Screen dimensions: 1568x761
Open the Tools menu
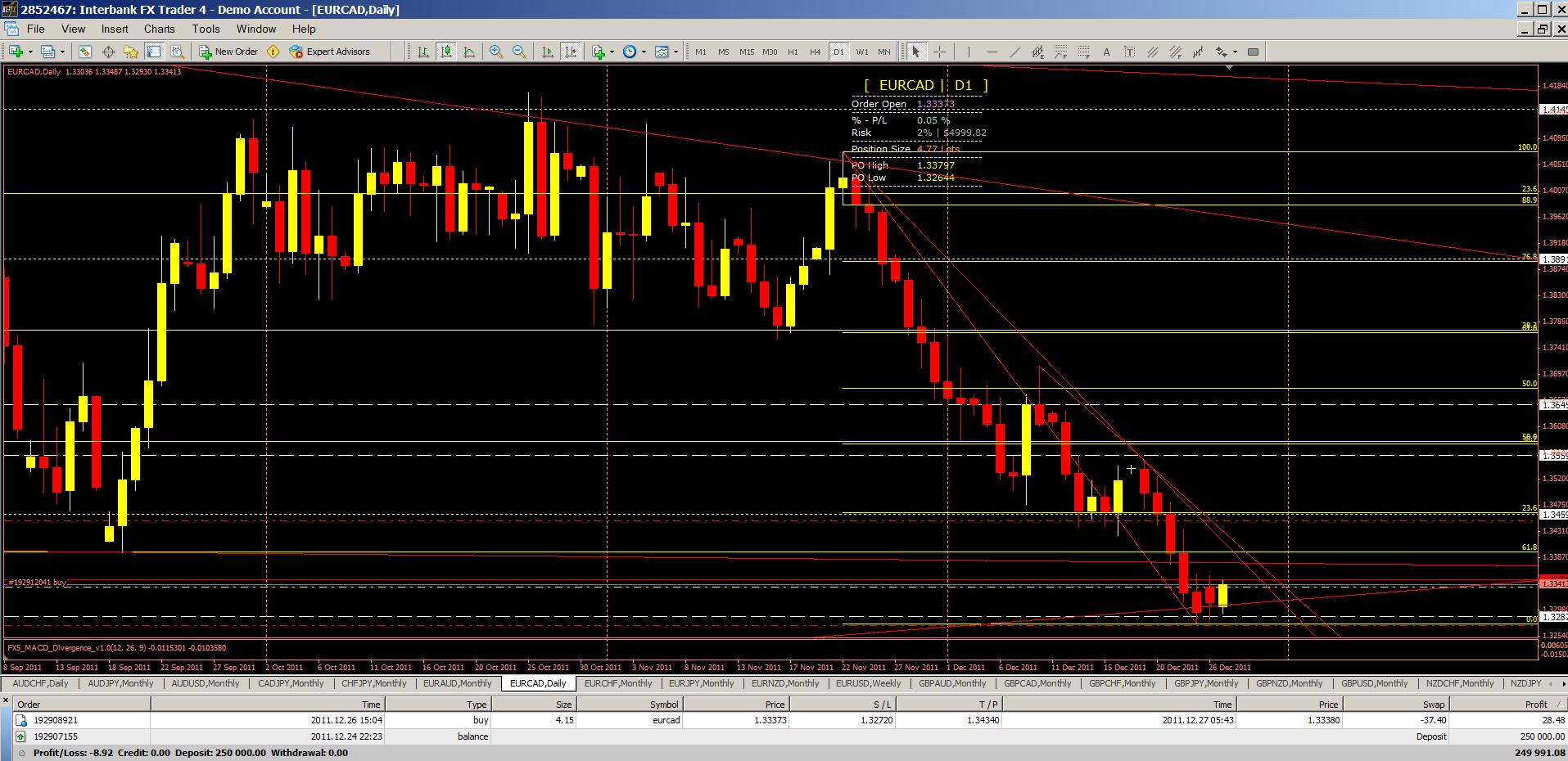[206, 29]
